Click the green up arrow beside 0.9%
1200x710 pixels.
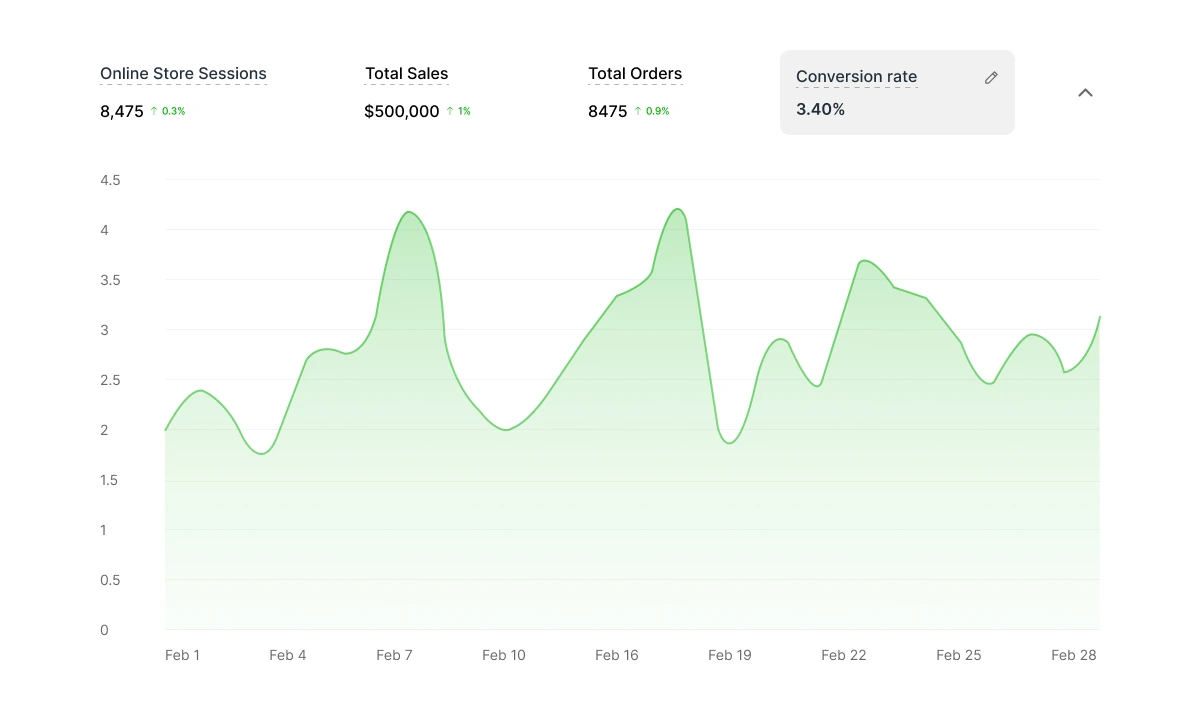coord(638,111)
